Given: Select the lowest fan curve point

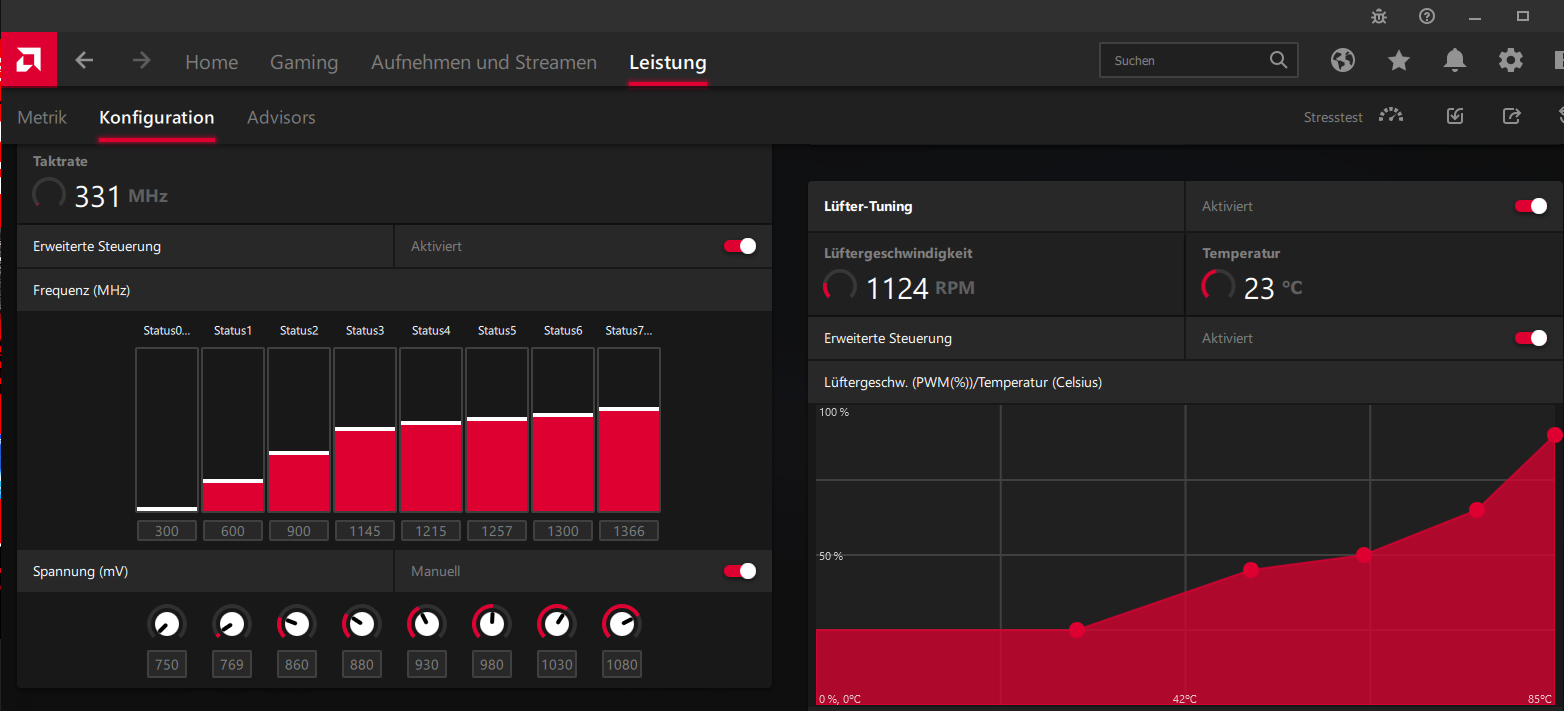Looking at the screenshot, I should 1077,630.
